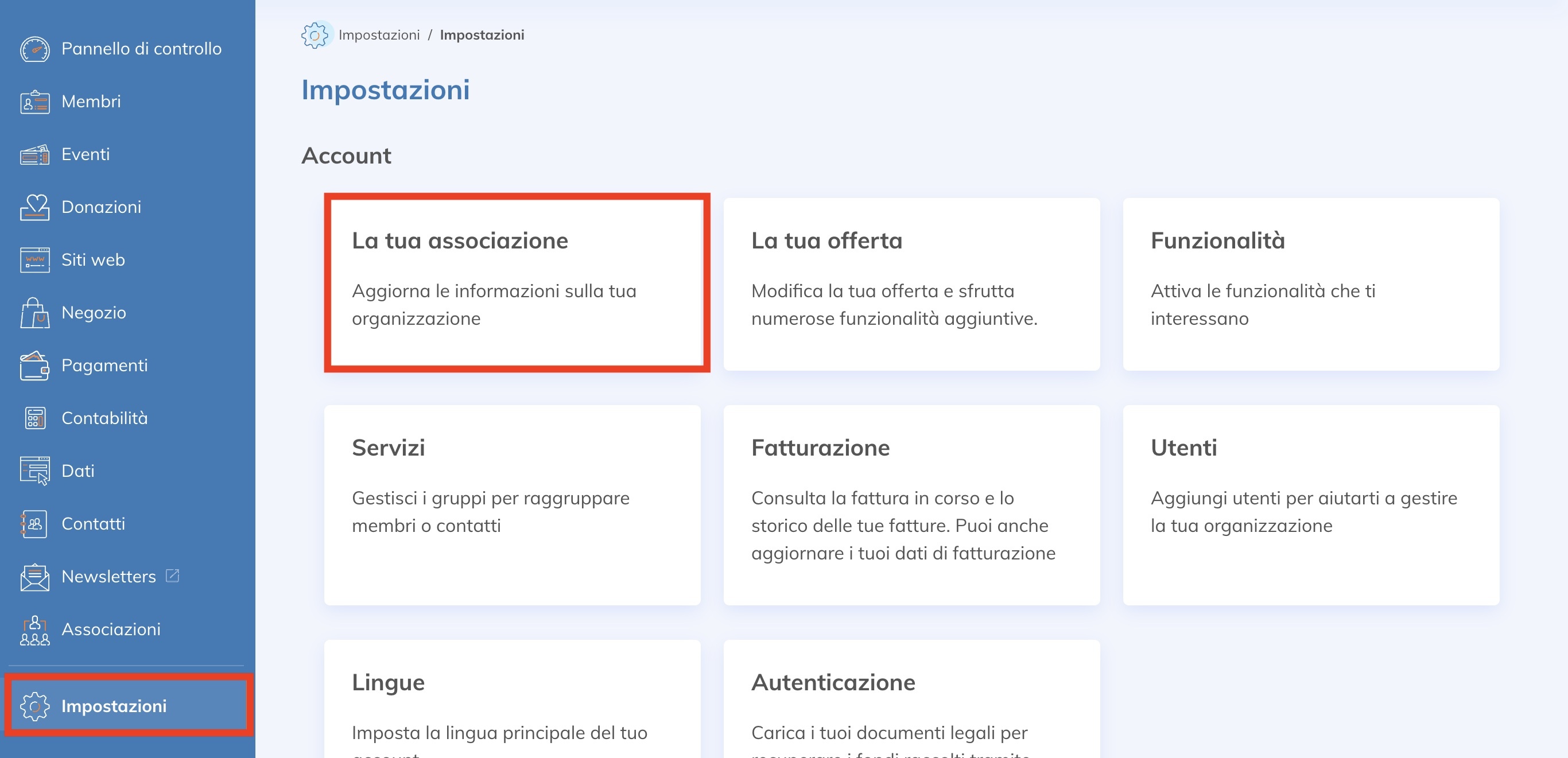Click the Contabilità calculator icon
The width and height of the screenshot is (1568, 758).
[x=34, y=418]
